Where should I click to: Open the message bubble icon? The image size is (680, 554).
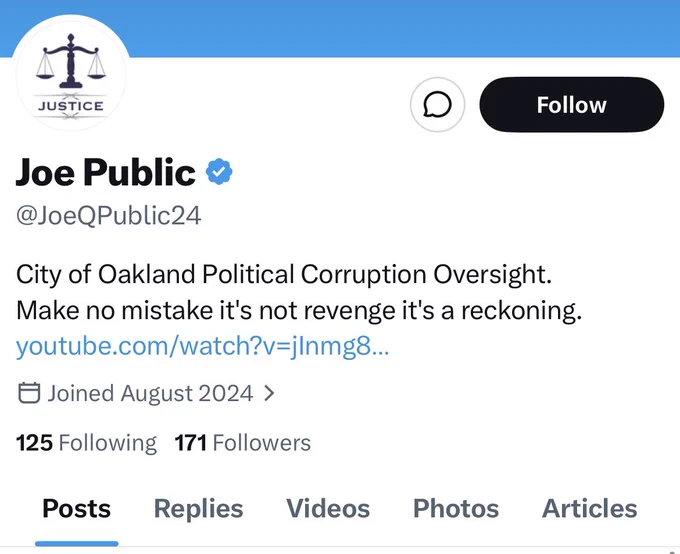[x=437, y=105]
